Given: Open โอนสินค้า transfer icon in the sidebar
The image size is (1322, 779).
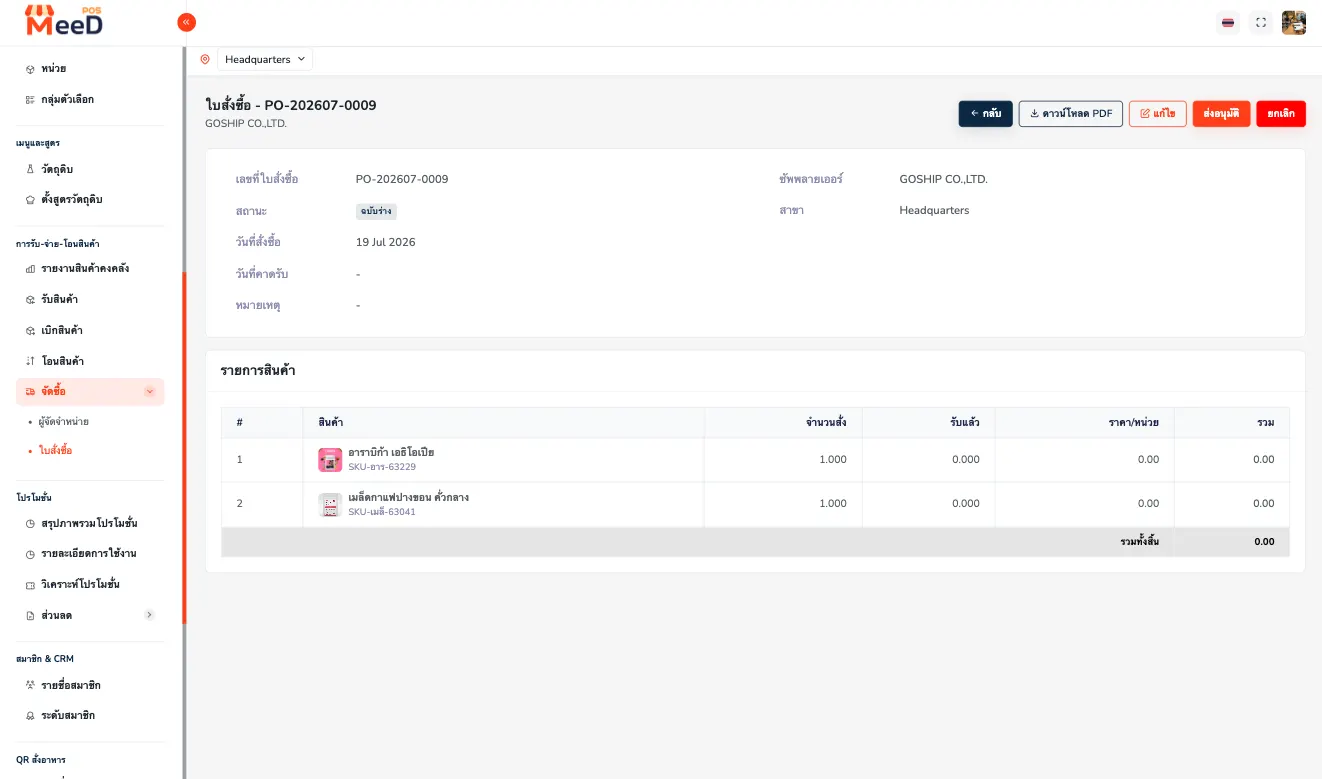Looking at the screenshot, I should (30, 361).
